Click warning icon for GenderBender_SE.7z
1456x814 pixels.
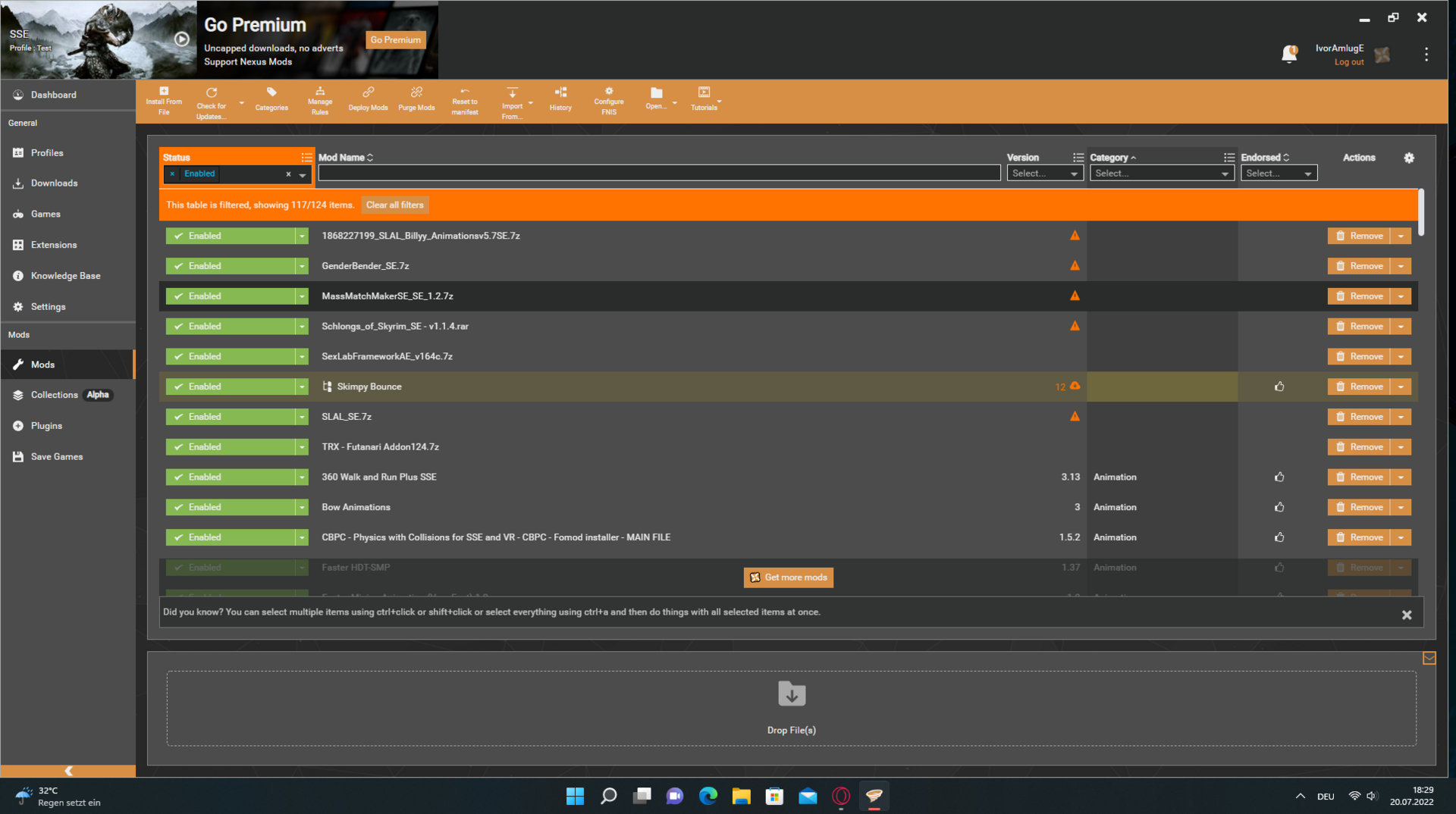(1075, 265)
